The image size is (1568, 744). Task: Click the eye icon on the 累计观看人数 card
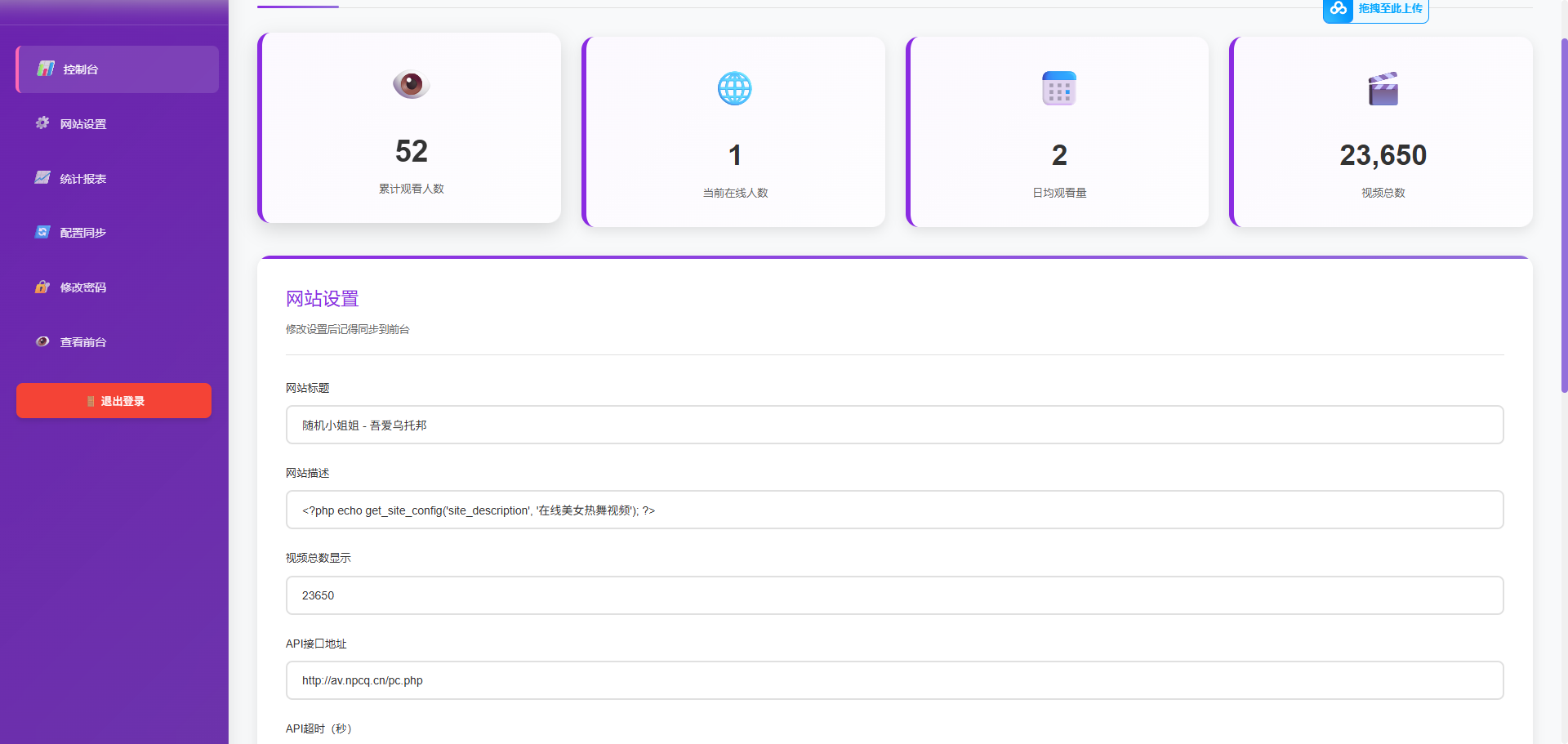pos(411,85)
